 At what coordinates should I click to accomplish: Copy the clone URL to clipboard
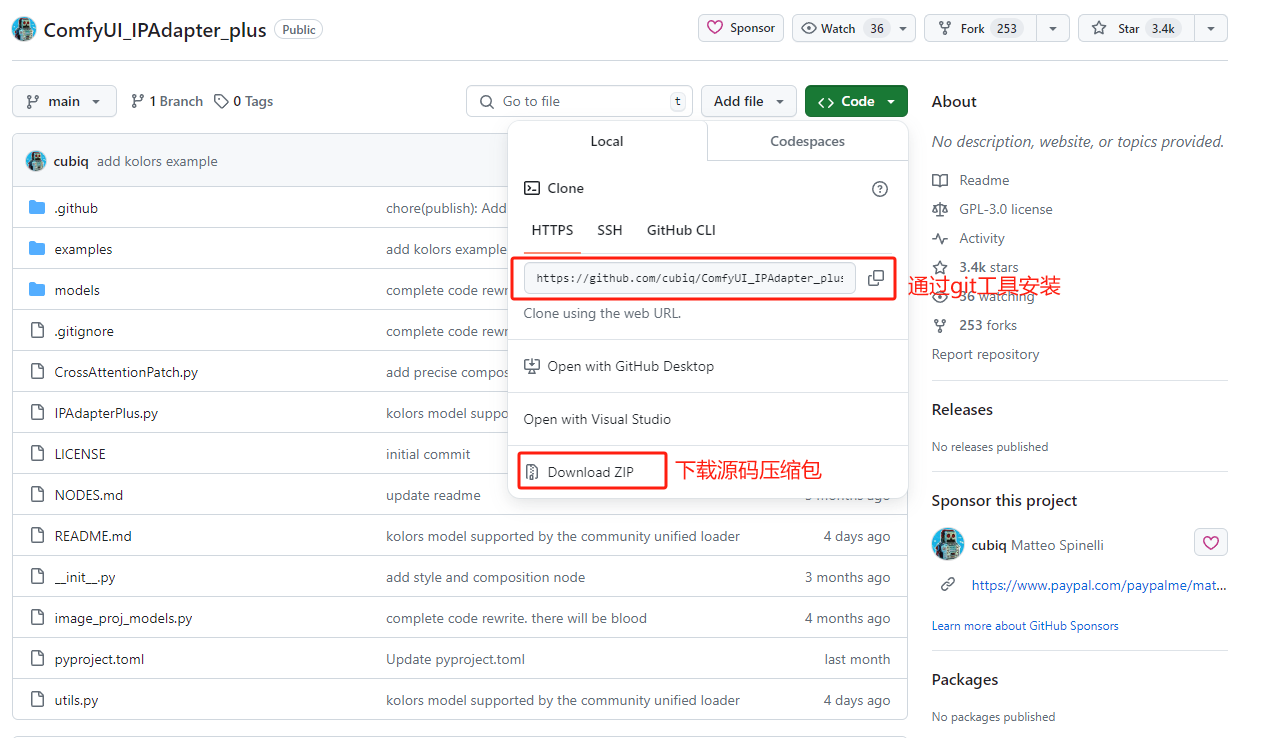(x=875, y=278)
